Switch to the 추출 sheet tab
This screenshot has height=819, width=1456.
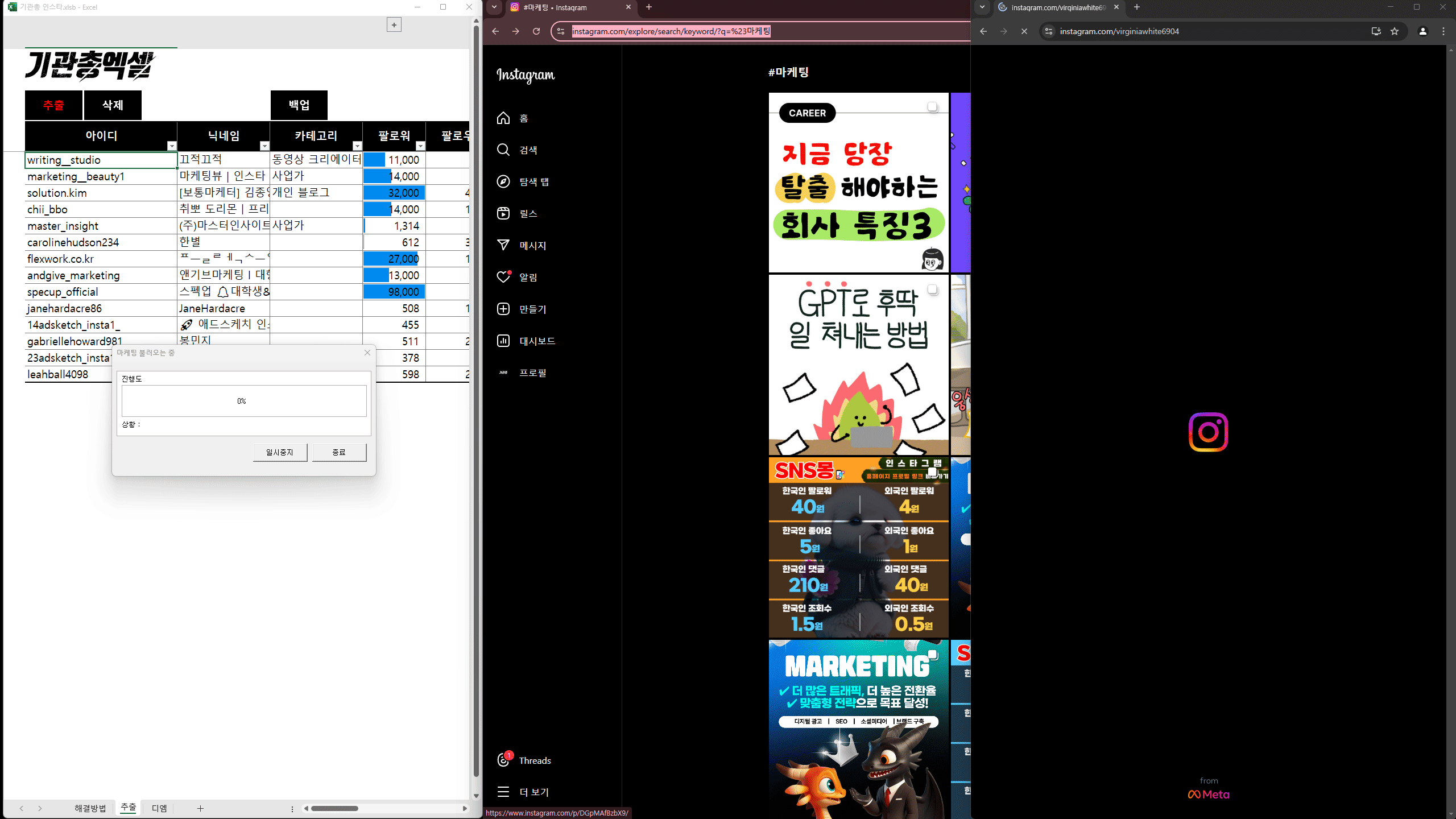129,808
